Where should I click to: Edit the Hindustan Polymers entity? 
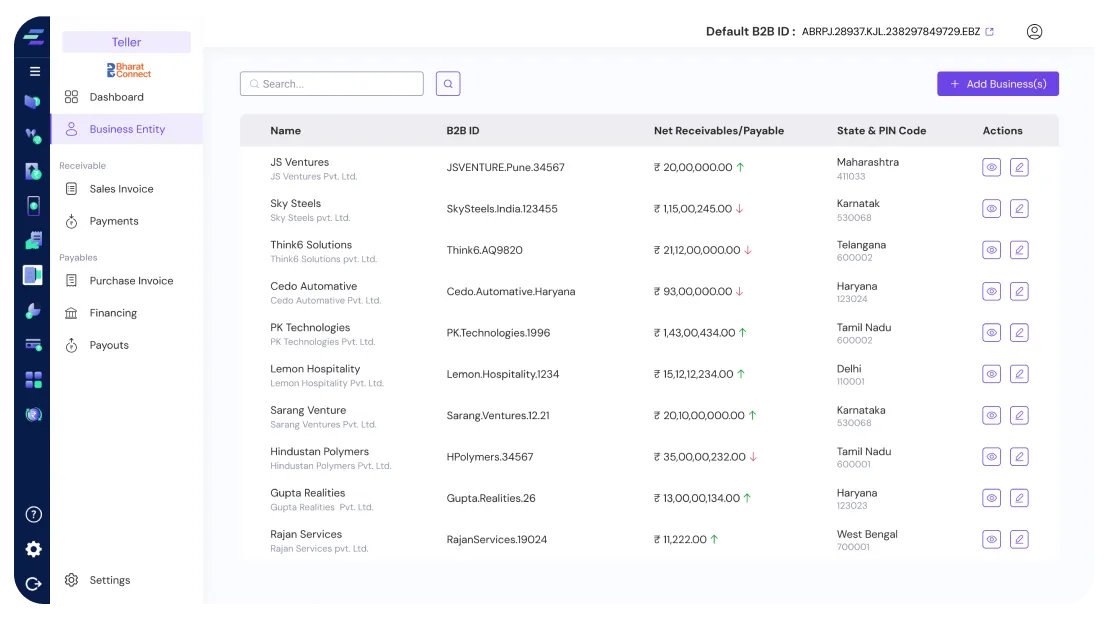point(1019,457)
